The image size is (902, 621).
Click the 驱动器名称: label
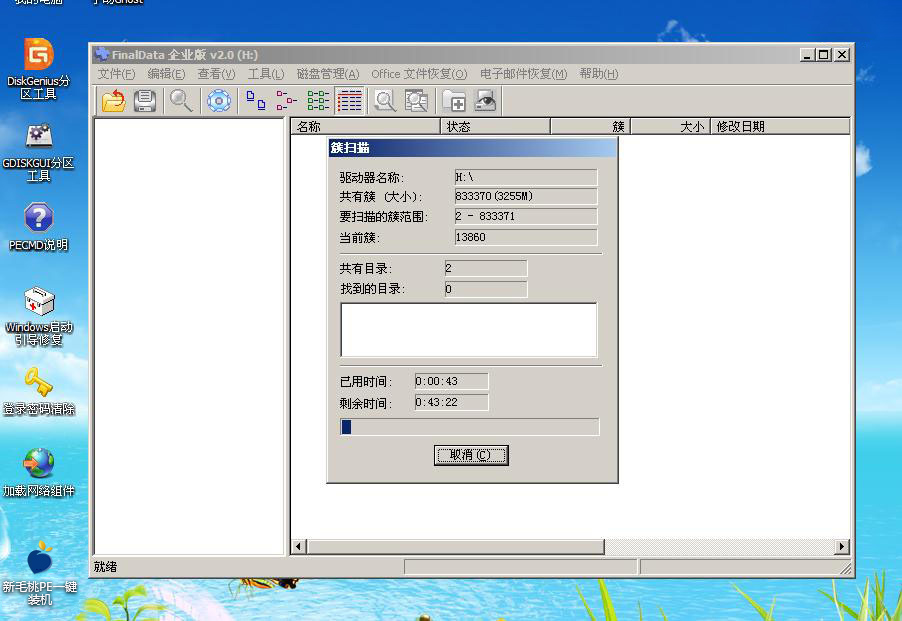click(372, 178)
